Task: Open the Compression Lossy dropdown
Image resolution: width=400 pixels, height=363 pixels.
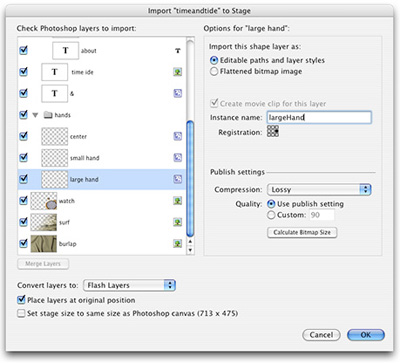Action: pos(319,190)
